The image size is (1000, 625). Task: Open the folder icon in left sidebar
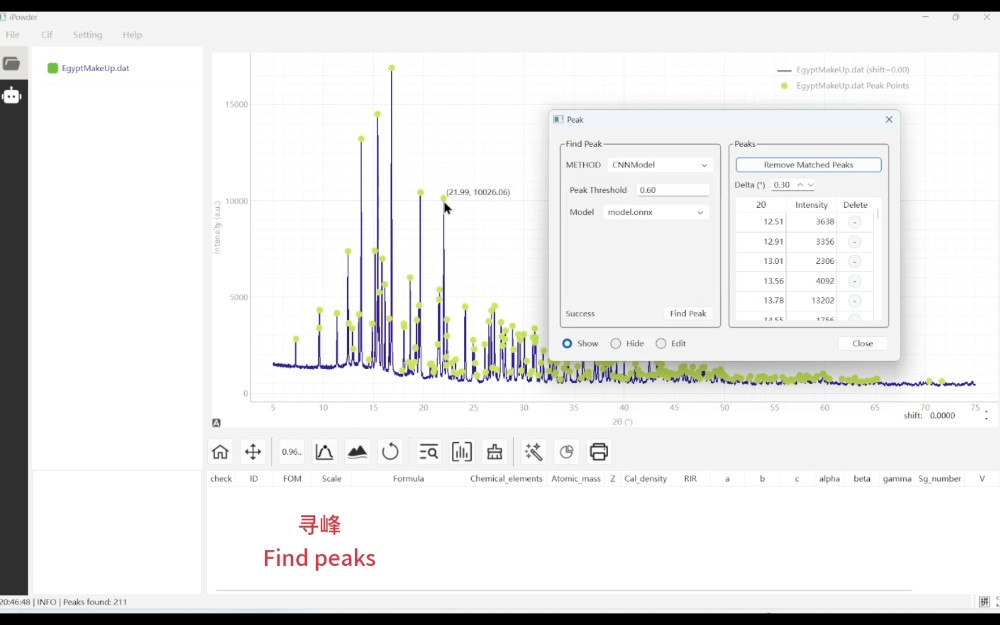coord(11,63)
